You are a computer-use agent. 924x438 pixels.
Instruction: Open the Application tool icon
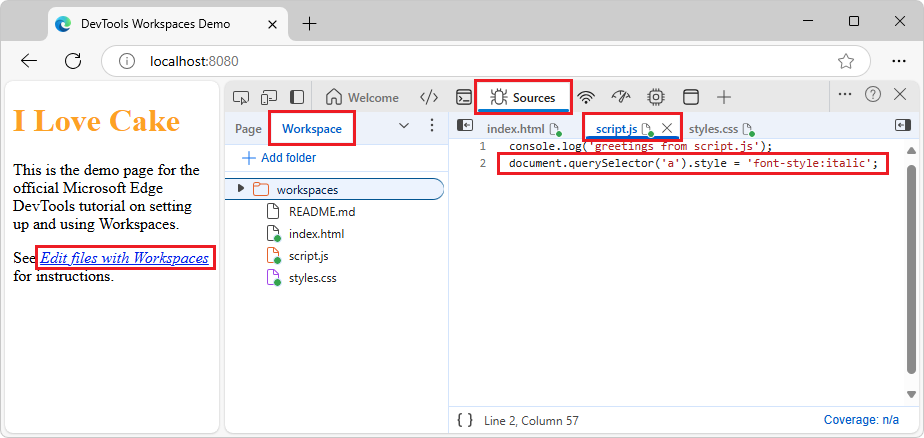(x=690, y=97)
